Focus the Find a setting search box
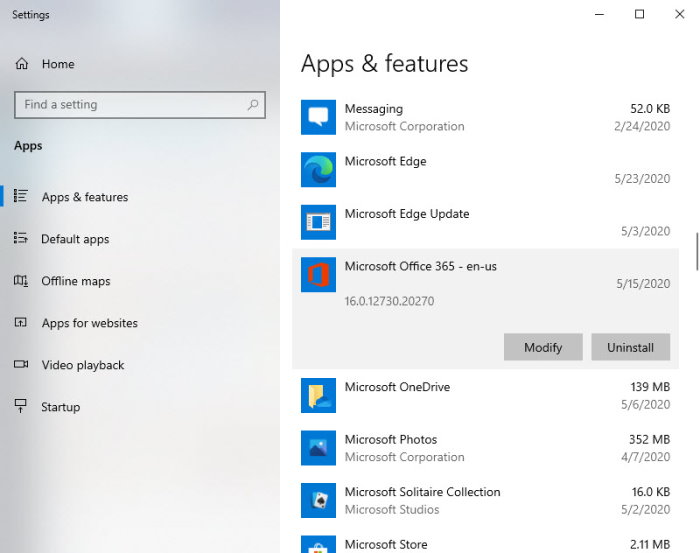 (140, 105)
